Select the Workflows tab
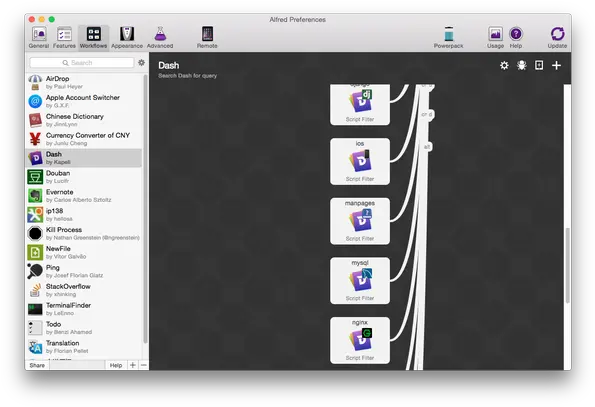Screen dimensions: 595x407 coord(93,38)
